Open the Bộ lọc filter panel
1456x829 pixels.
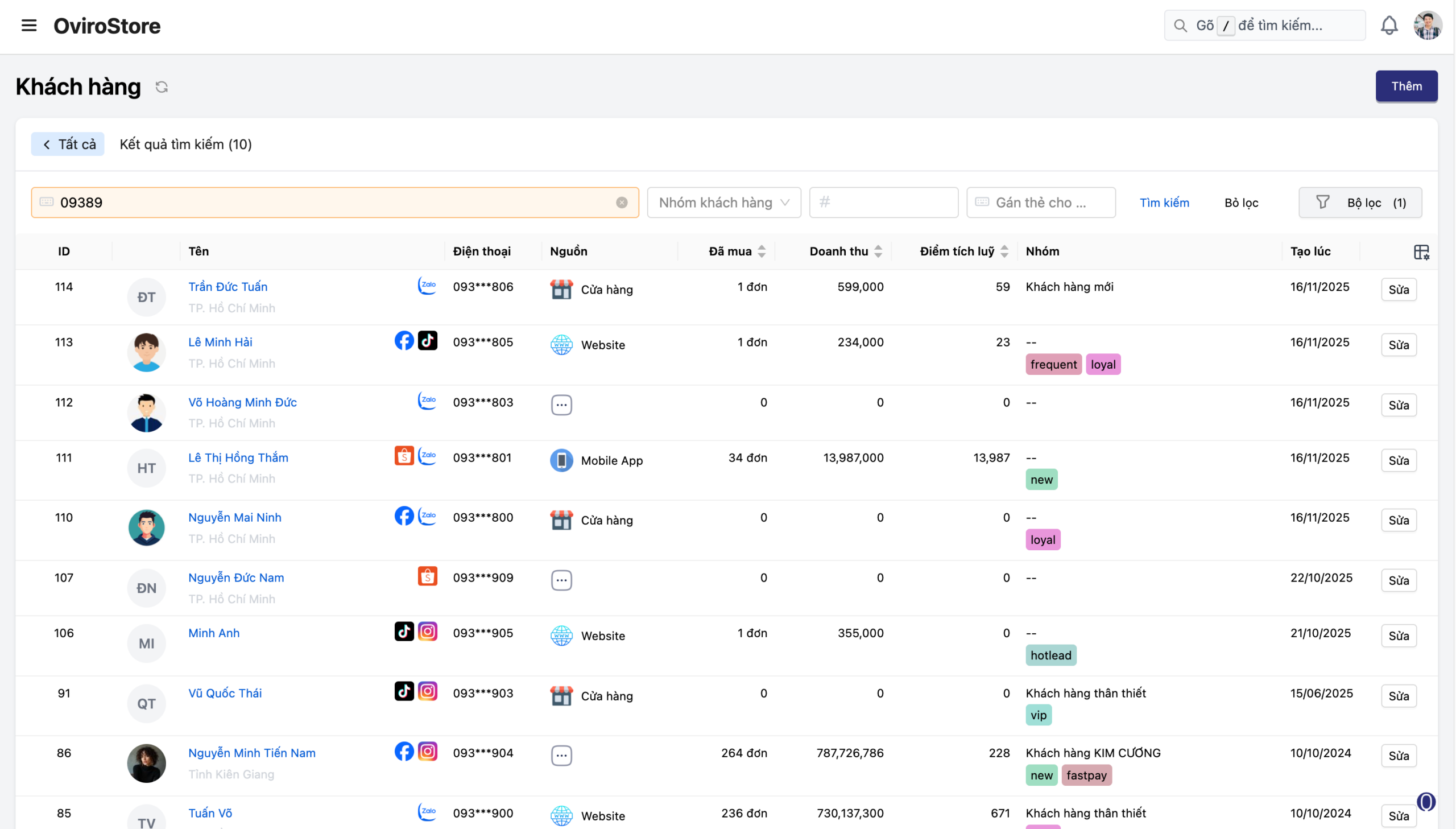coord(1360,203)
